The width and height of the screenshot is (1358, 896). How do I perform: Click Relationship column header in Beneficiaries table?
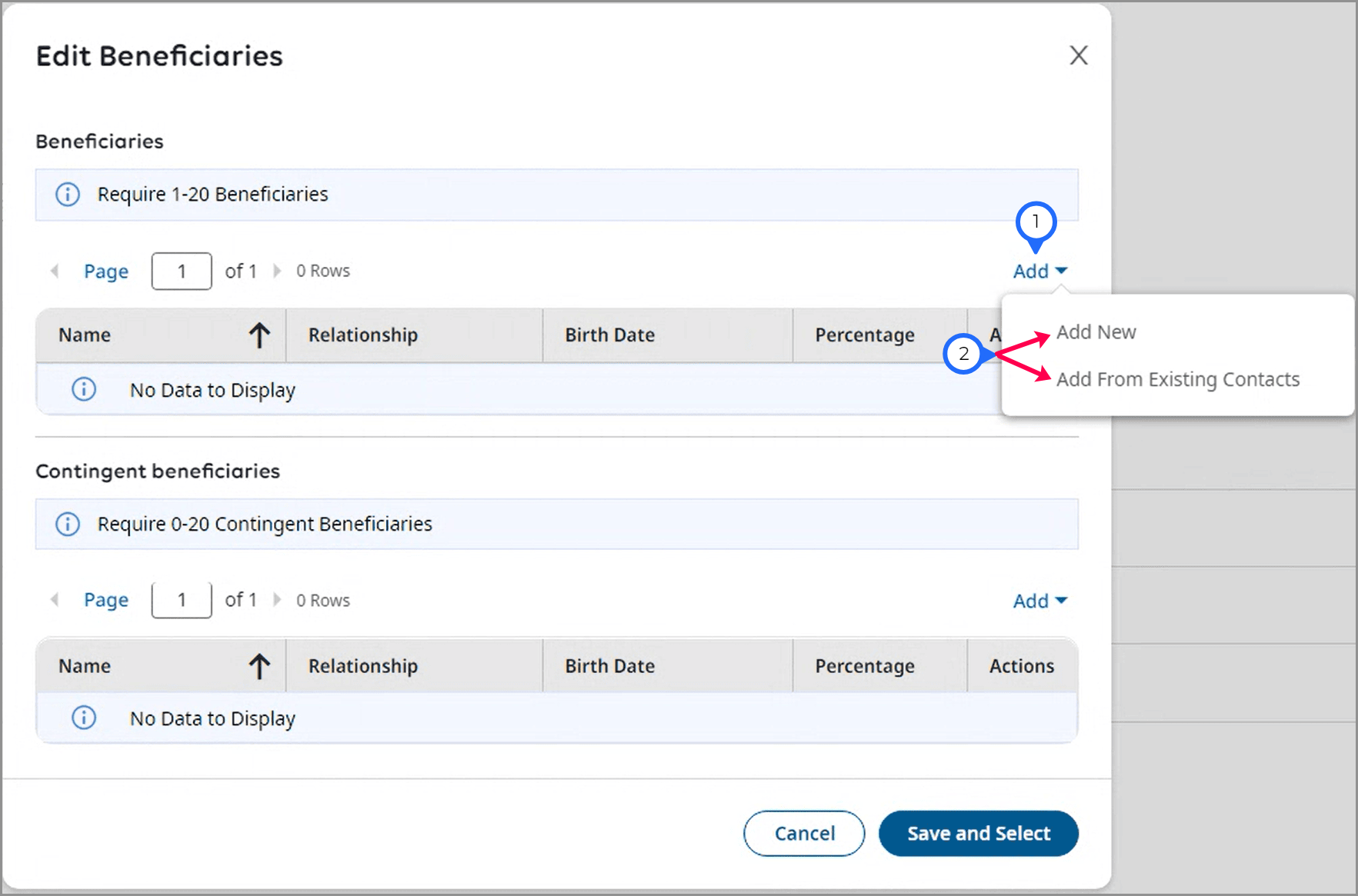click(363, 335)
